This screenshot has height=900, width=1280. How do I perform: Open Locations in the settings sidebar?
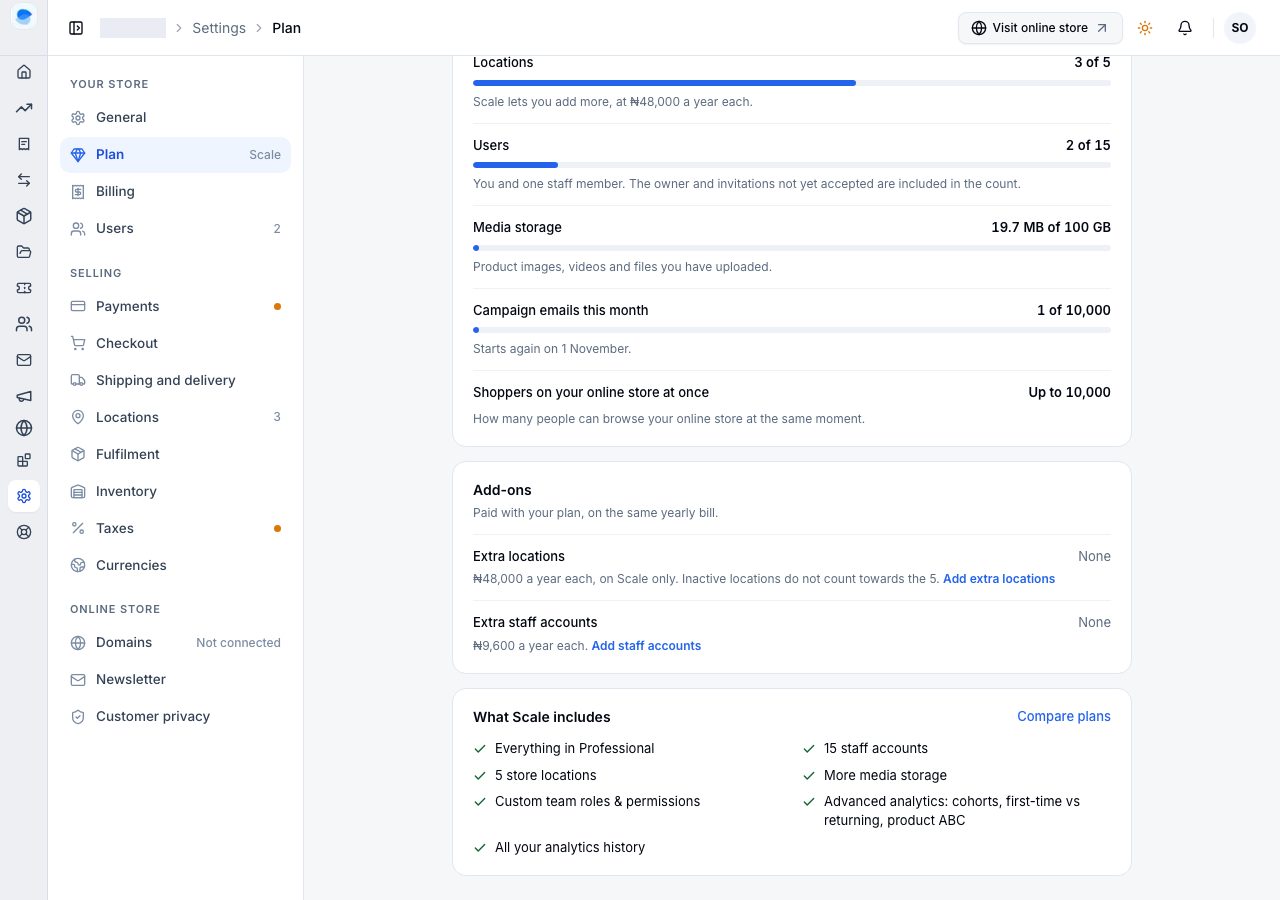point(176,418)
